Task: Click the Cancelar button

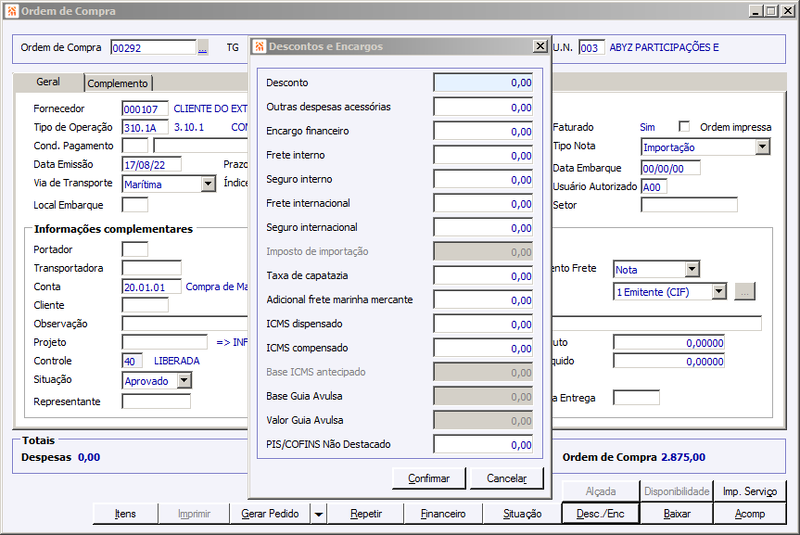Action: 507,478
